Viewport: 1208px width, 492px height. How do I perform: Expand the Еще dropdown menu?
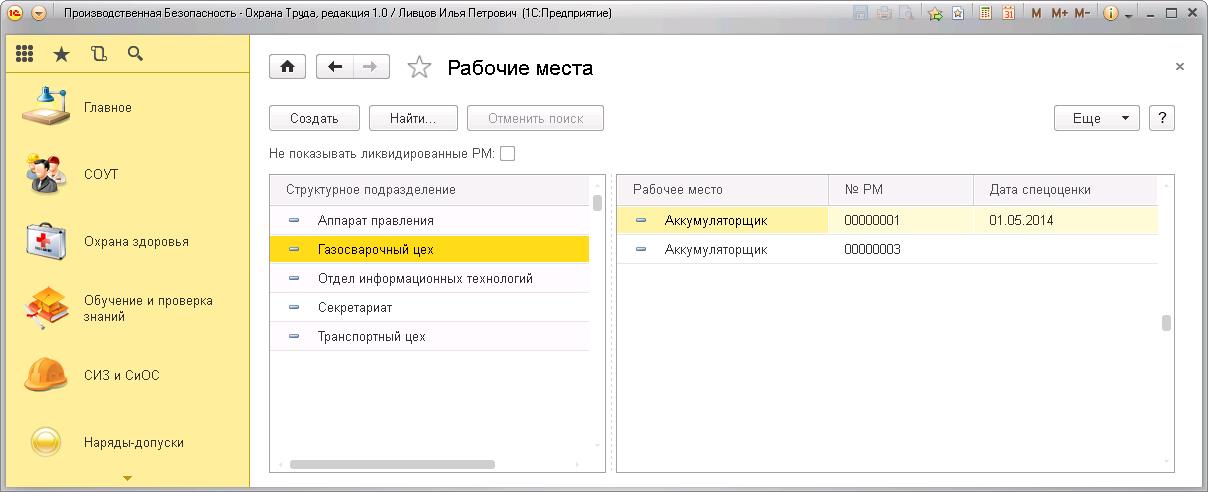1096,118
